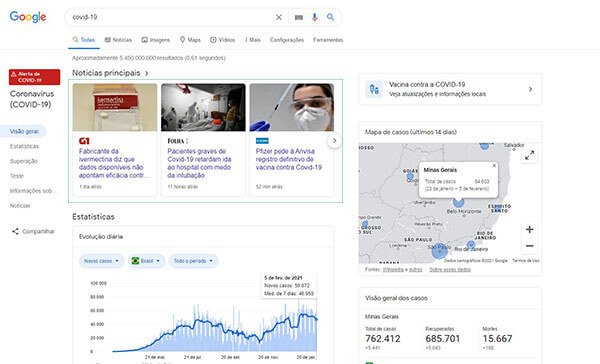Screen dimensions: 600x364
Task: Close the Minas Gerais map popup
Action: click(x=494, y=166)
